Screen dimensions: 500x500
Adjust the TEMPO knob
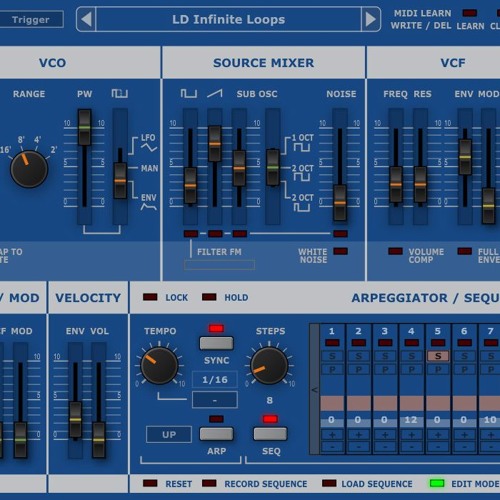[x=159, y=365]
